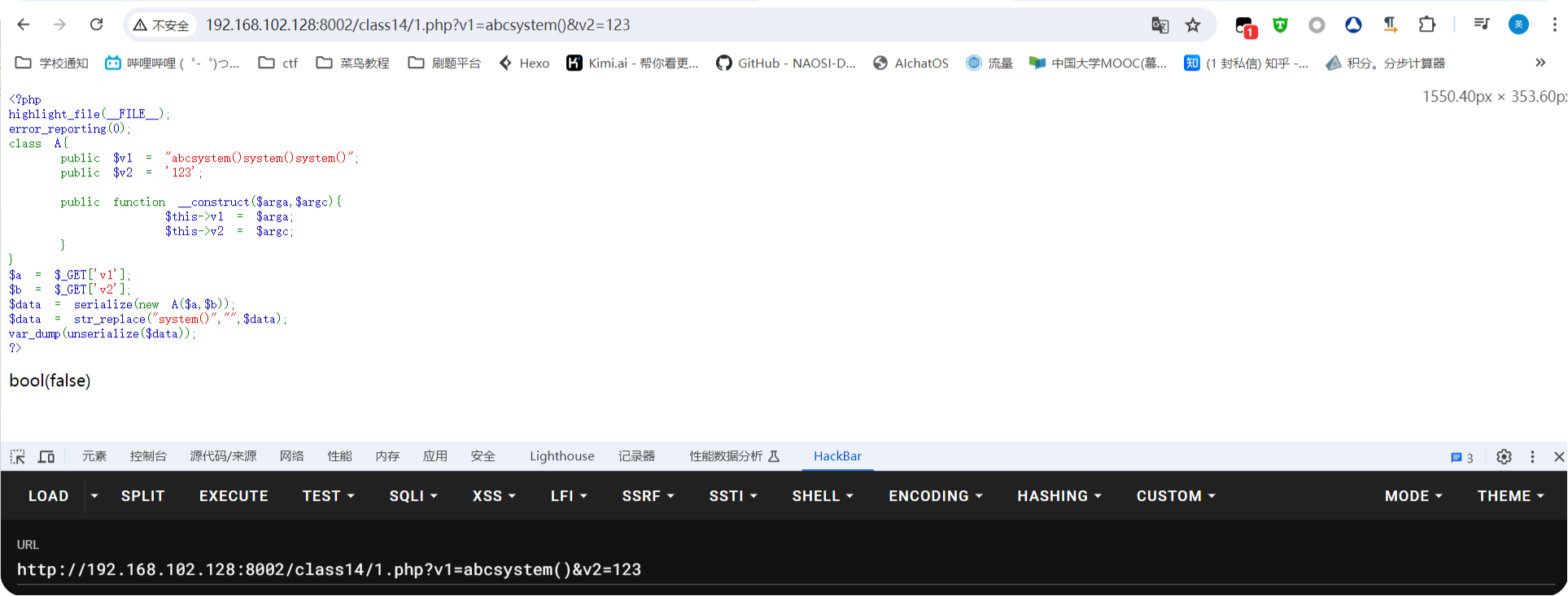Open the browser extensions puzzle icon
The image size is (1568, 596).
click(x=1426, y=24)
